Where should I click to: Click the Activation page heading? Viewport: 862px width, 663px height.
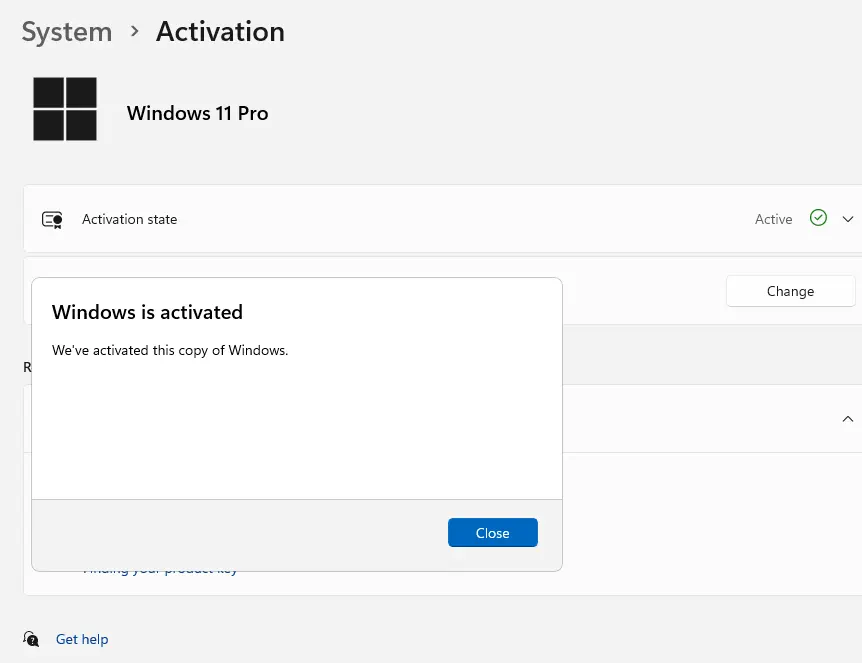point(220,31)
